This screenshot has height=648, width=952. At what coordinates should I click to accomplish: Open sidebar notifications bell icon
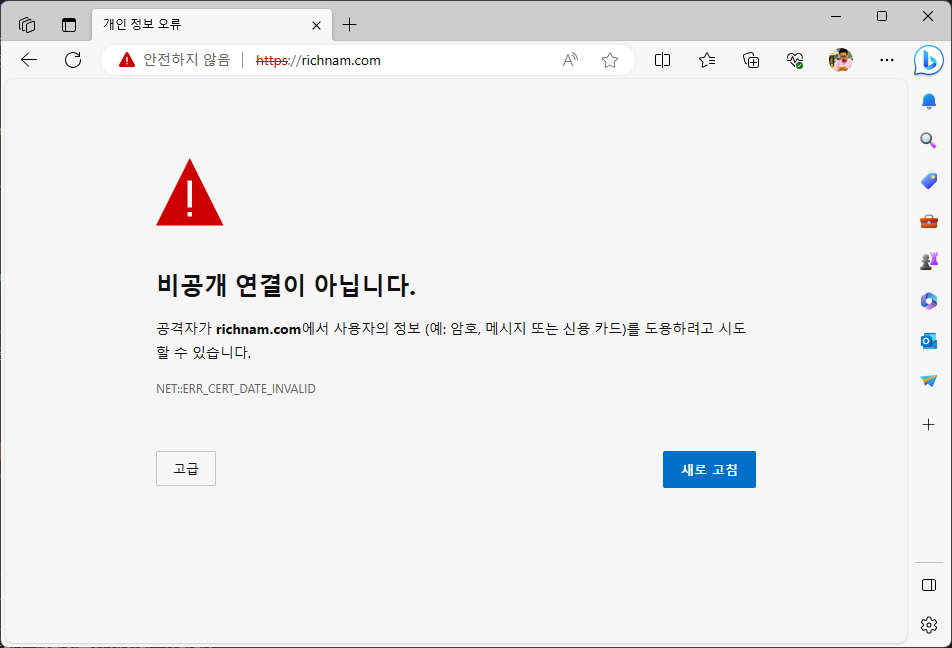tap(928, 101)
